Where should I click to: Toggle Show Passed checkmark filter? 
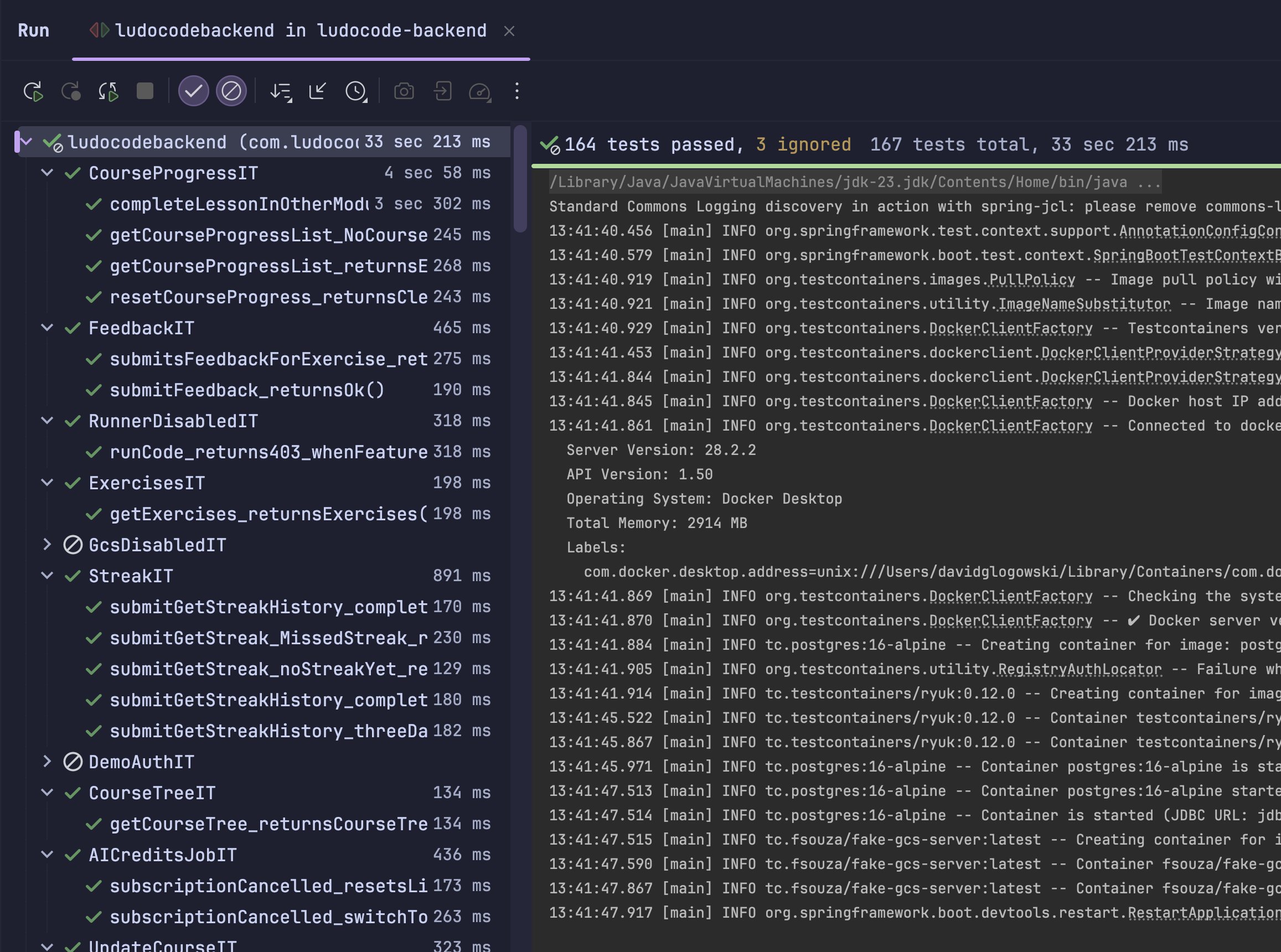click(x=193, y=91)
